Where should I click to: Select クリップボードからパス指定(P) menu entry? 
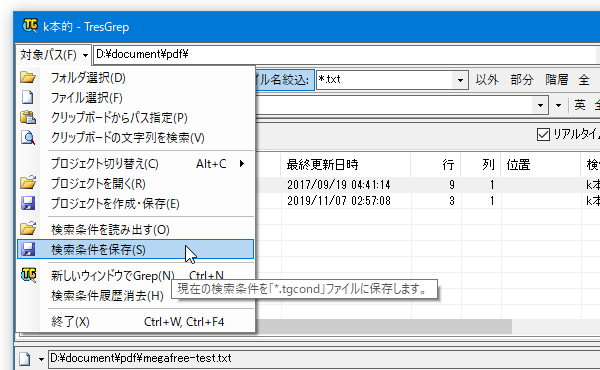coord(136,117)
